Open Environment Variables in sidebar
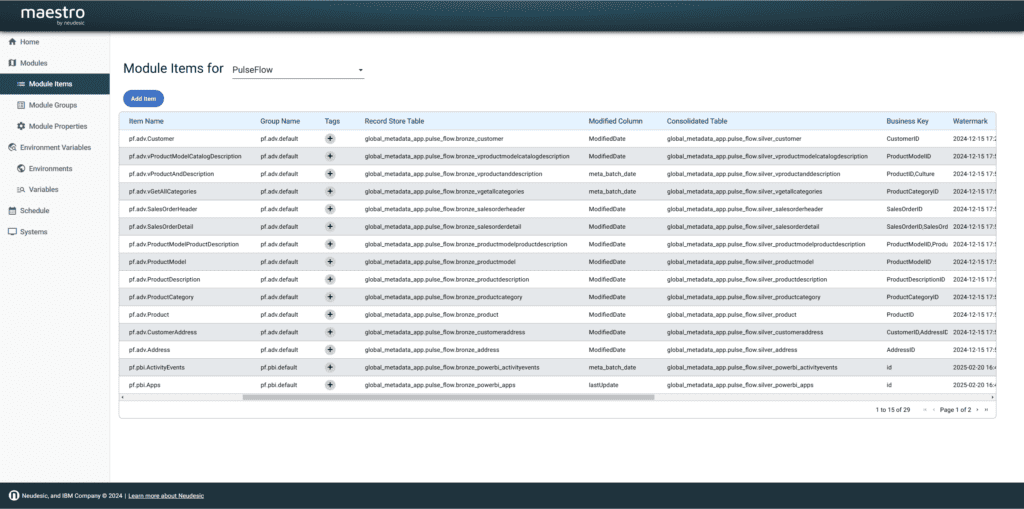1024x509 pixels. [55, 147]
